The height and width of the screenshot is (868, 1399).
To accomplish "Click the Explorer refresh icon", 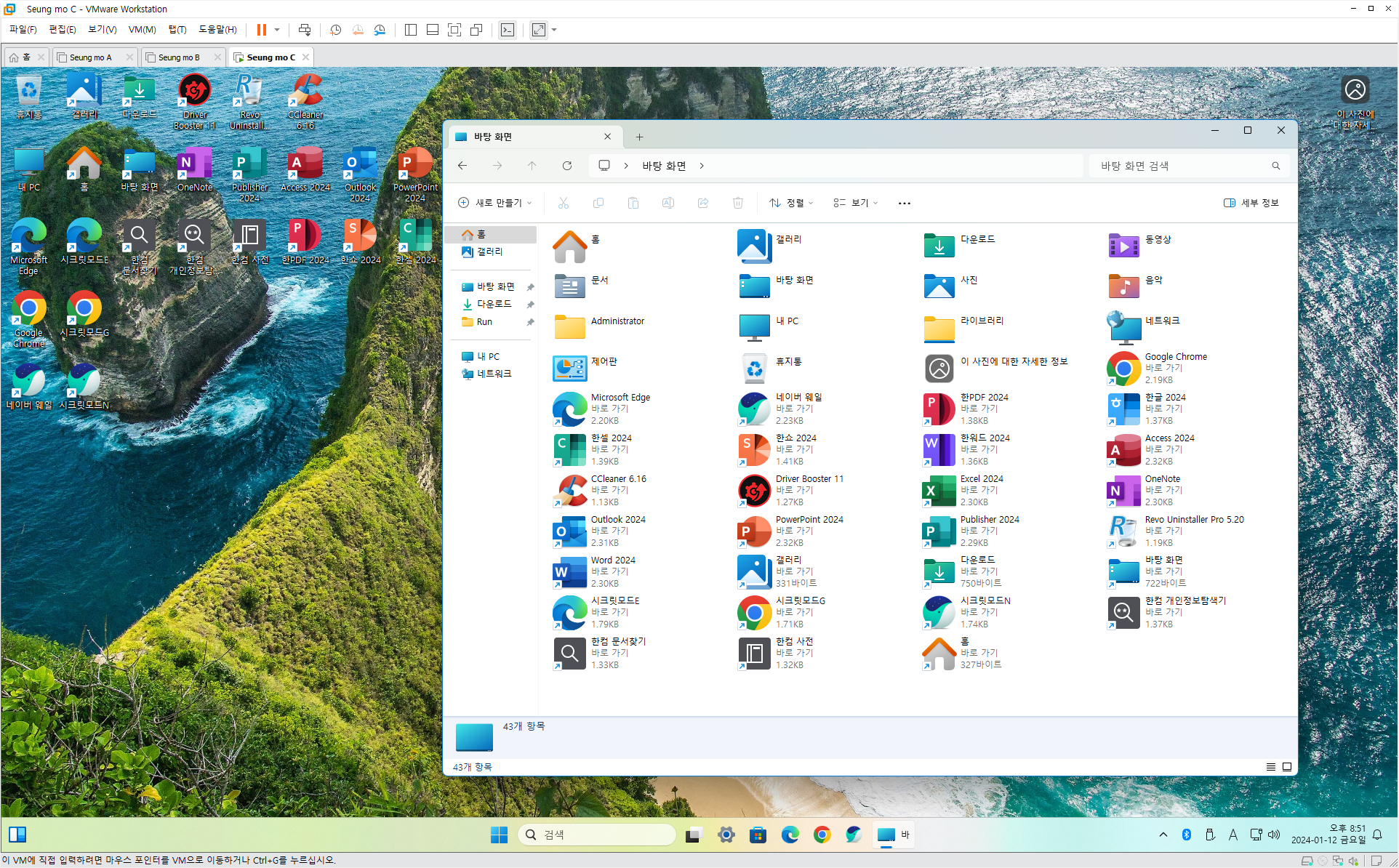I will pos(566,166).
